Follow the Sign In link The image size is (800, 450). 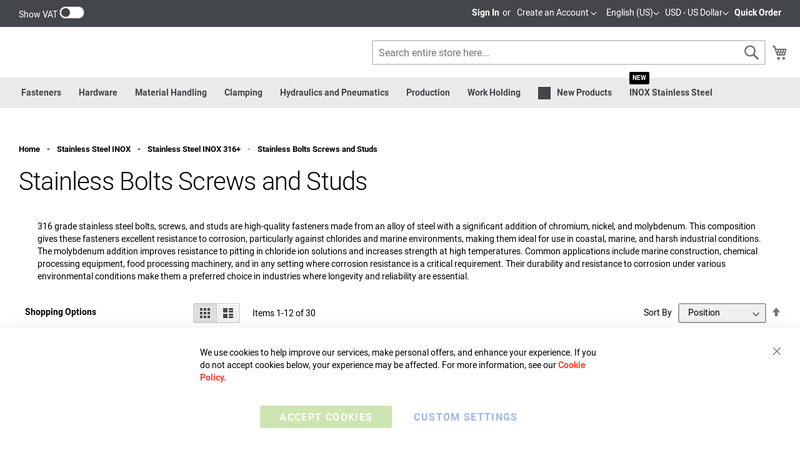point(485,13)
